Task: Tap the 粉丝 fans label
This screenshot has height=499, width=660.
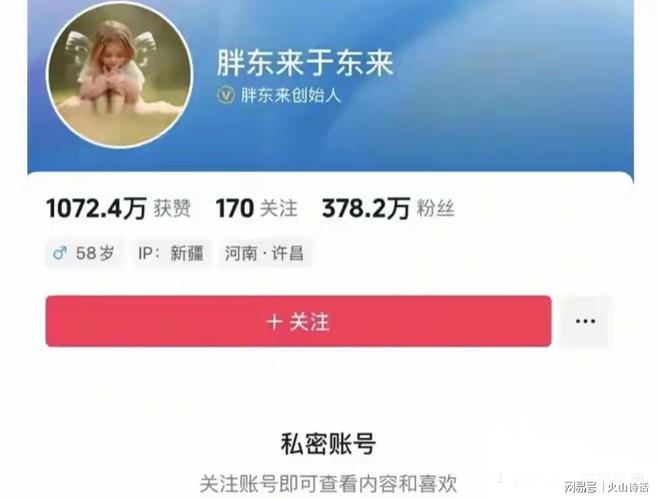Action: coord(436,208)
